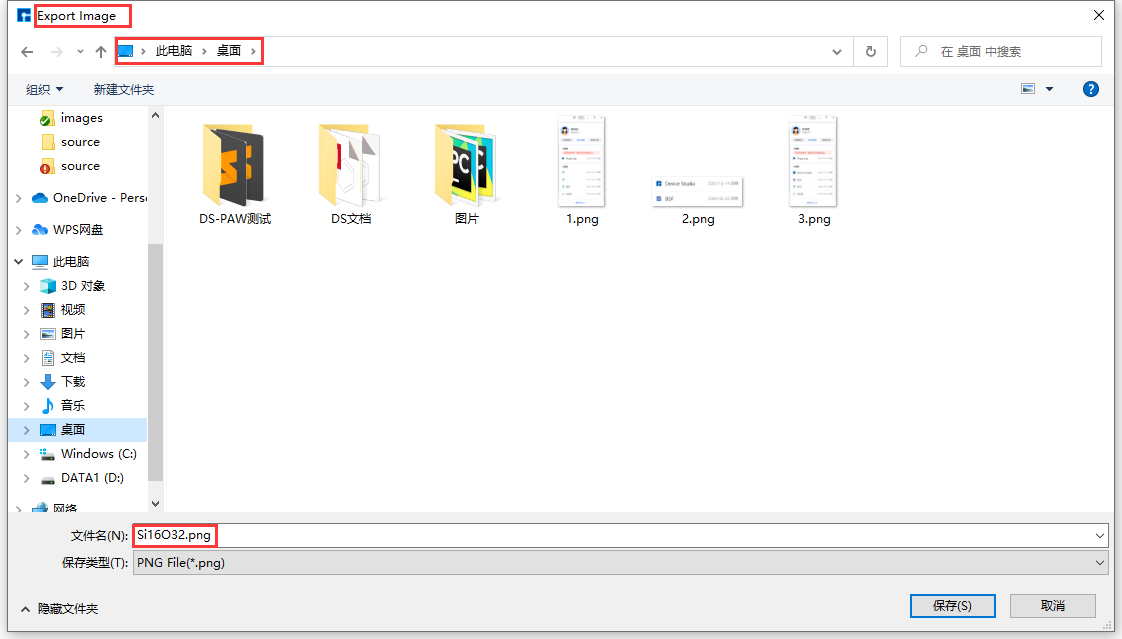
Task: Open 3D 对象 in the sidebar
Action: [x=72, y=286]
